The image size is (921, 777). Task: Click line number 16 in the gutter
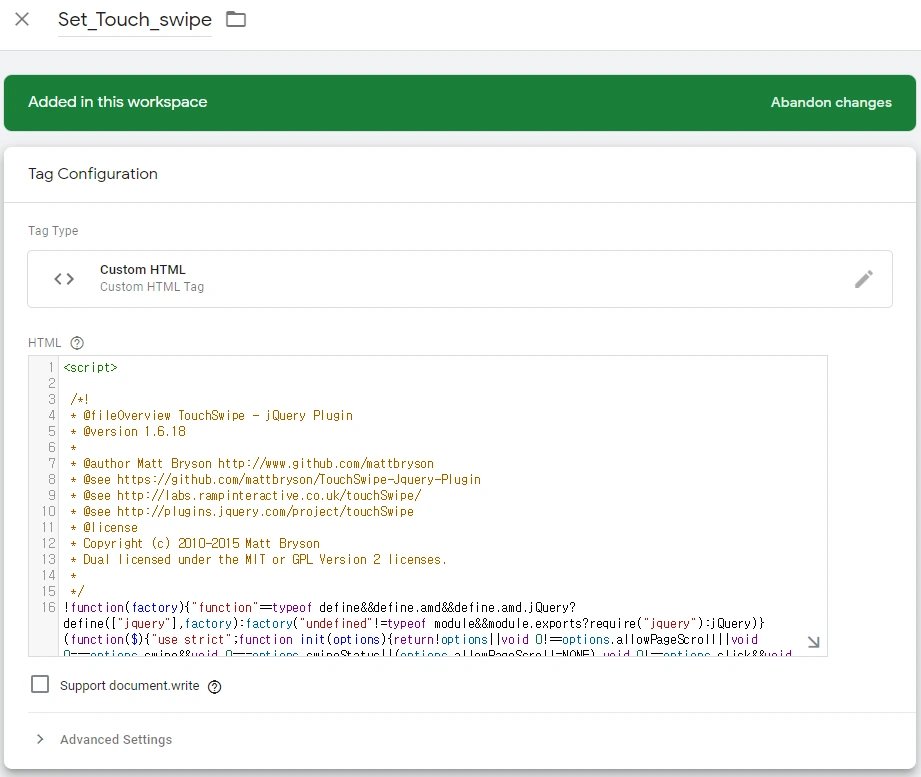coord(49,608)
